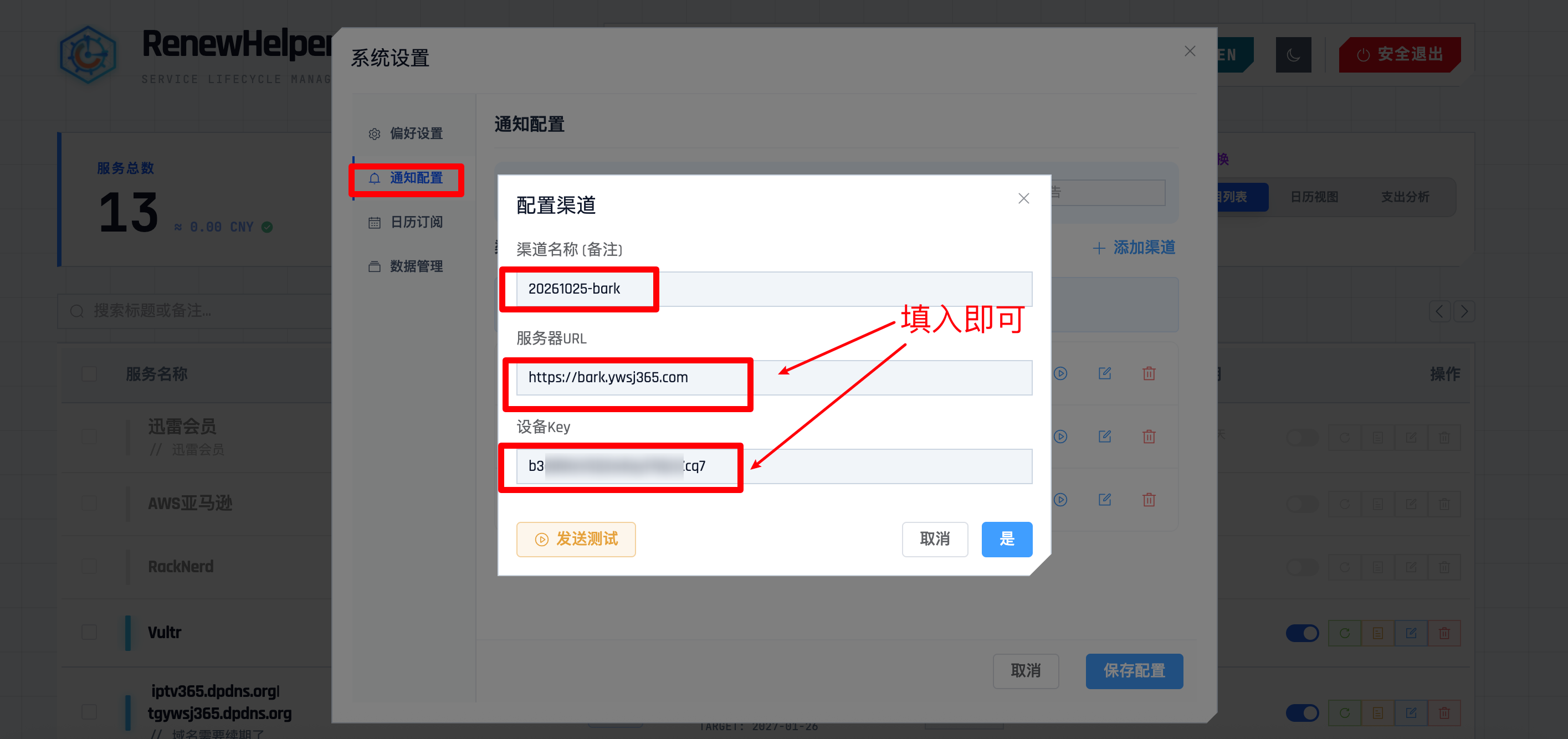1568x739 pixels.
Task: Click the edit icon on the Vultr row
Action: [1411, 633]
